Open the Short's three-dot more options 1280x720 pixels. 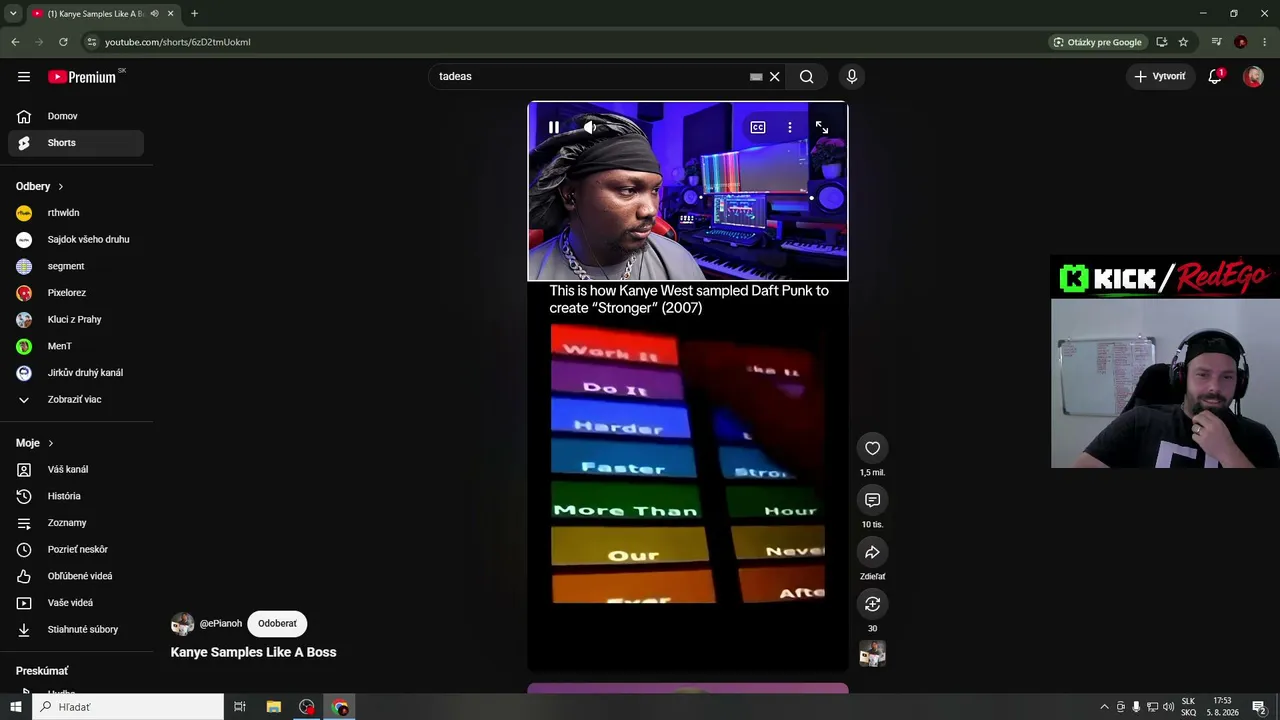pyautogui.click(x=790, y=127)
